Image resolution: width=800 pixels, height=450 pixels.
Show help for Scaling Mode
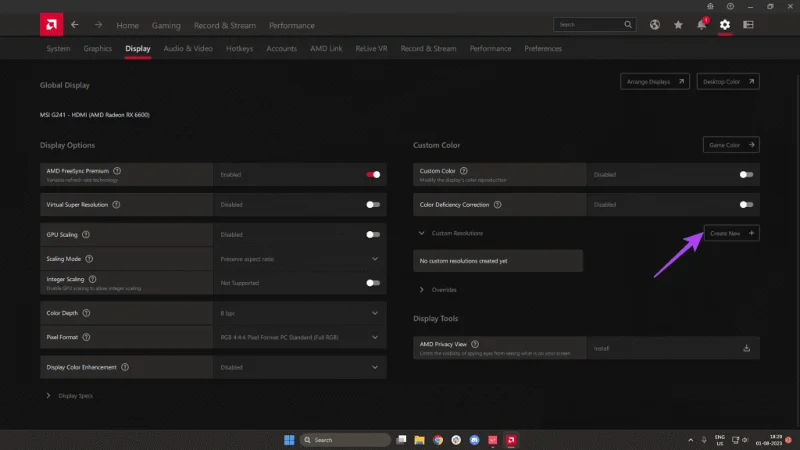89,259
